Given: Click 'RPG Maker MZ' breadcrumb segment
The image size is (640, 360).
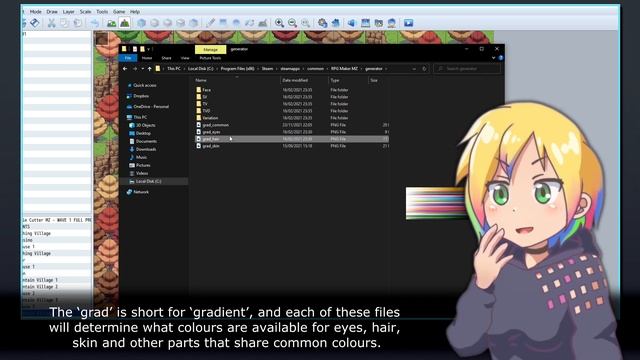Looking at the screenshot, I should [x=344, y=69].
